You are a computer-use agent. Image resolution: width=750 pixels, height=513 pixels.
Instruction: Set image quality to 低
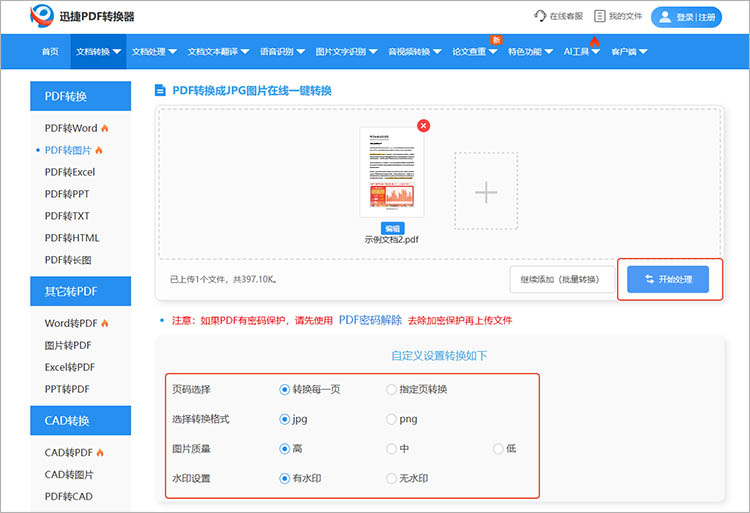pyautogui.click(x=498, y=448)
